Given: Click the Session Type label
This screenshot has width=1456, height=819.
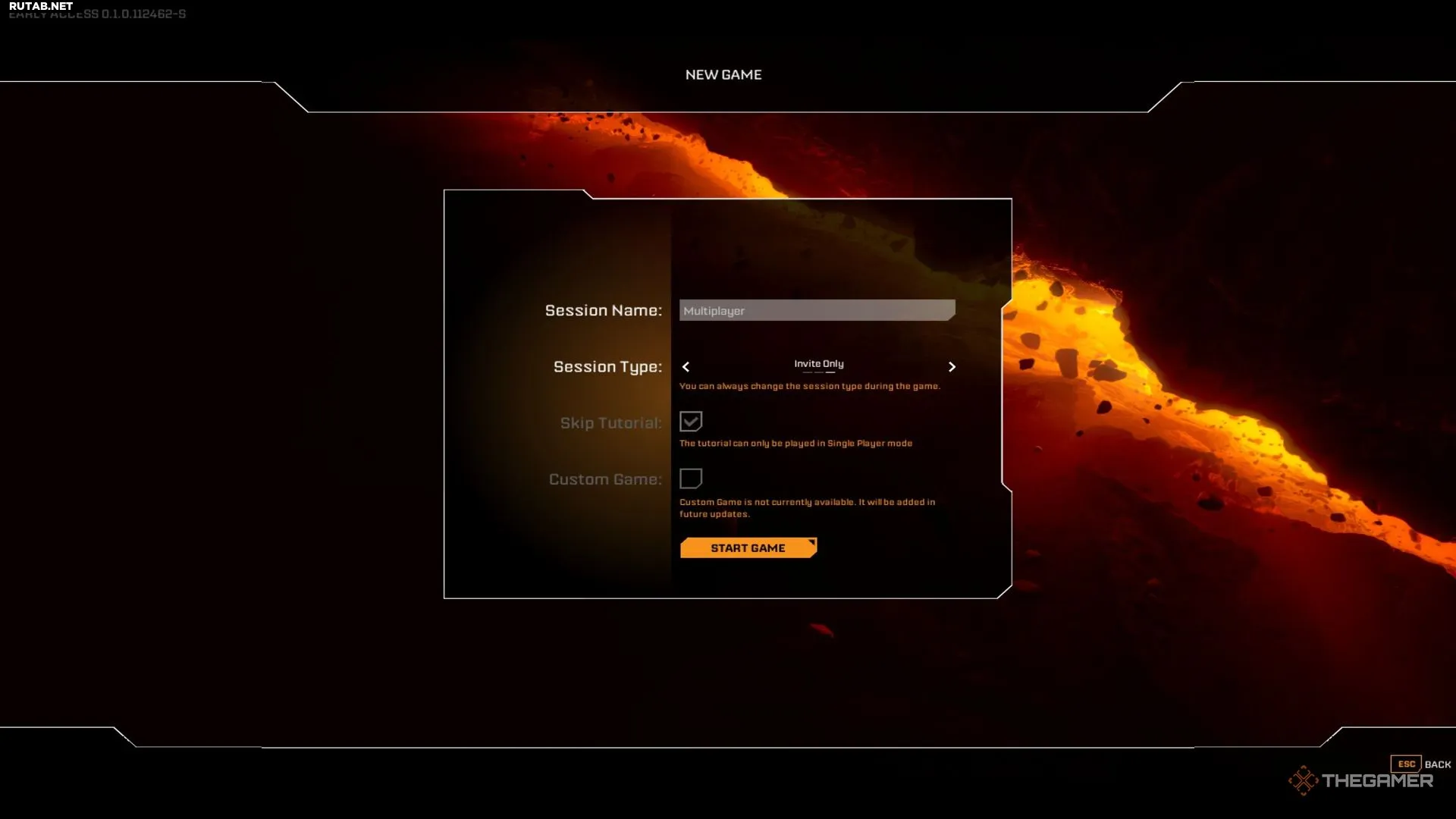Looking at the screenshot, I should pyautogui.click(x=607, y=367).
